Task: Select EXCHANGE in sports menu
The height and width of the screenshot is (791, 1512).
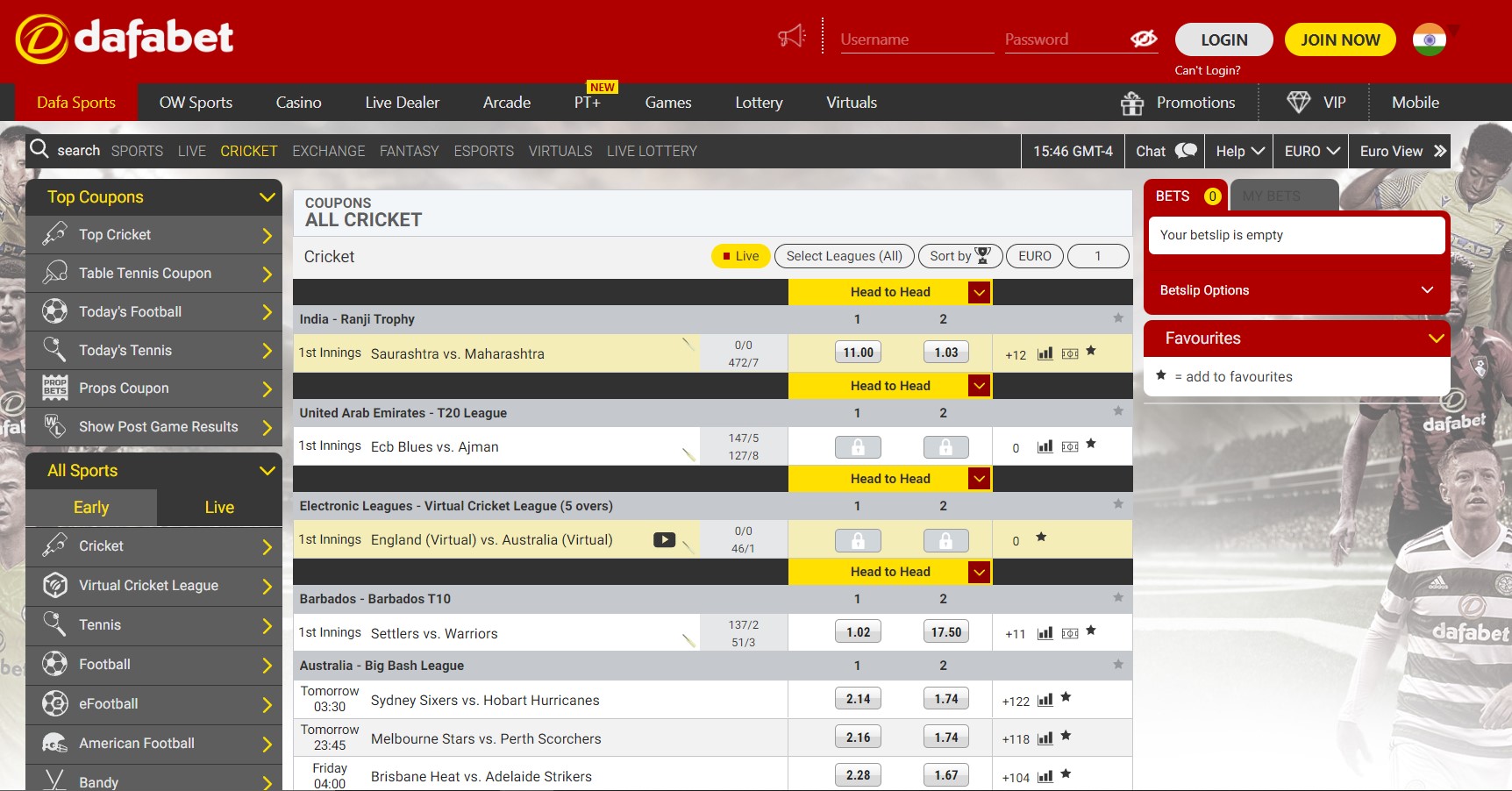Action: click(x=328, y=151)
